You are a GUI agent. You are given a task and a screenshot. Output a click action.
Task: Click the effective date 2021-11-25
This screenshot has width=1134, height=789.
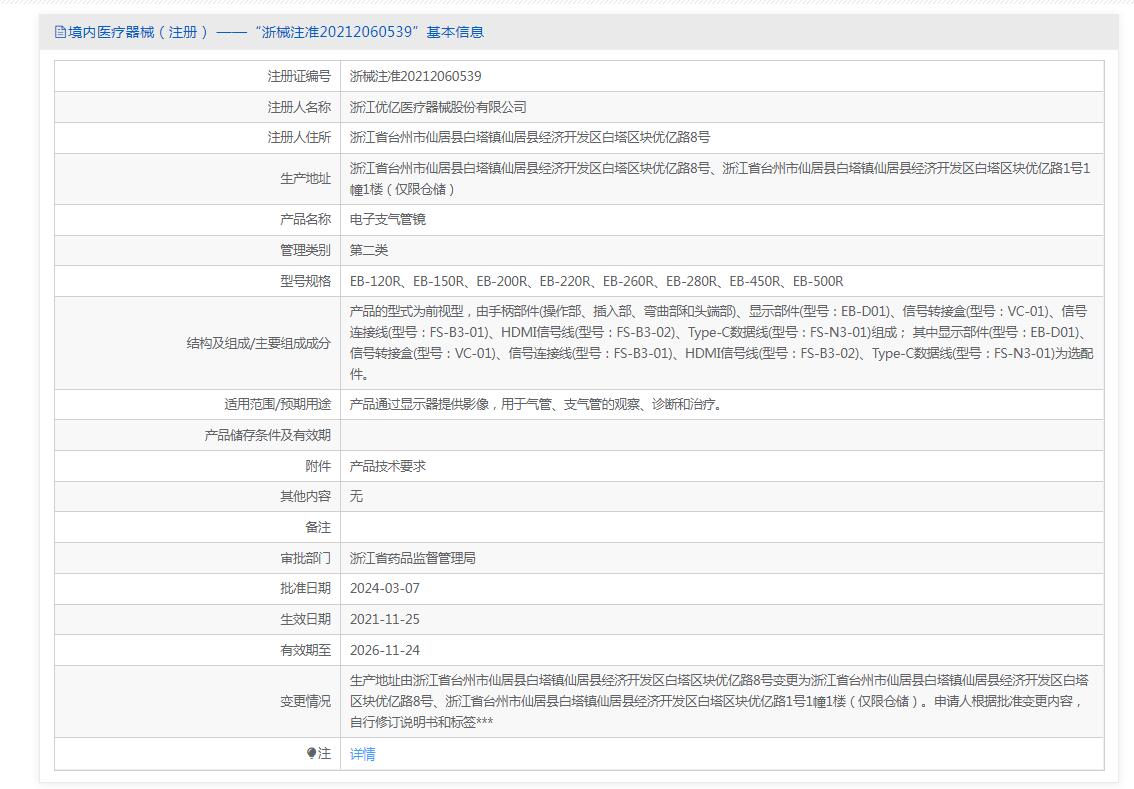coord(385,619)
